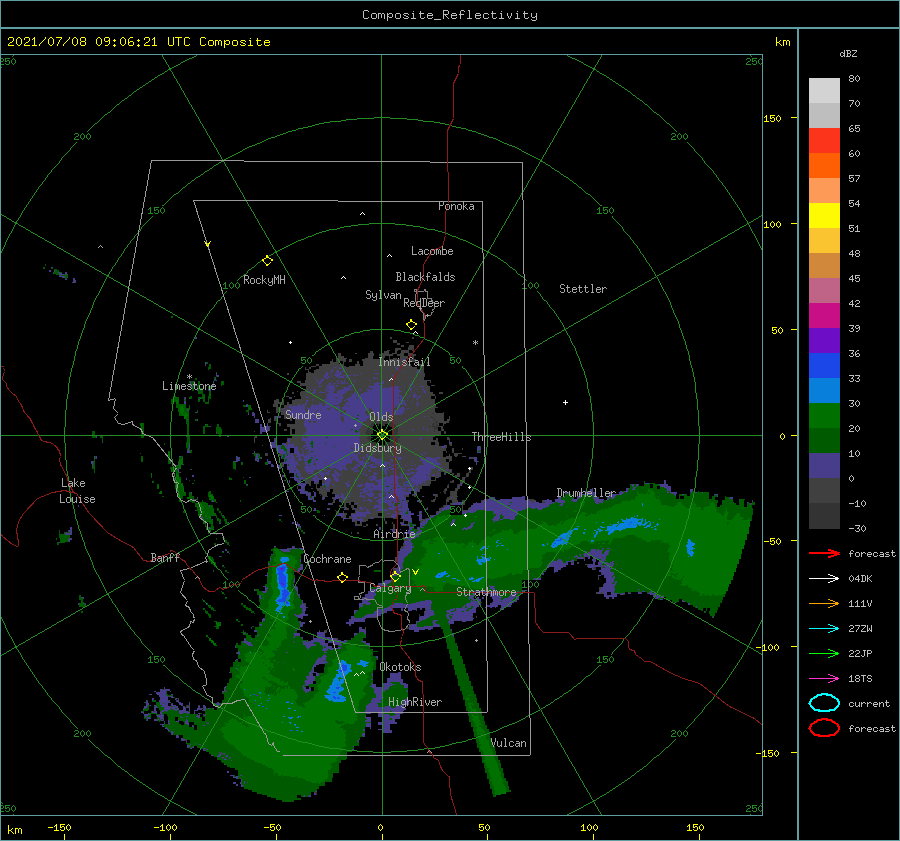Click the Blackfalds city label
The width and height of the screenshot is (900, 841).
pyautogui.click(x=425, y=277)
